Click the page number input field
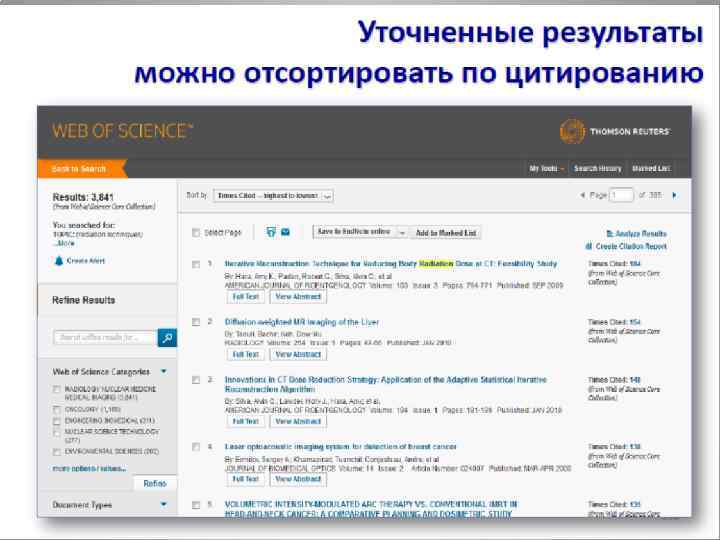The image size is (720, 540). coord(621,196)
